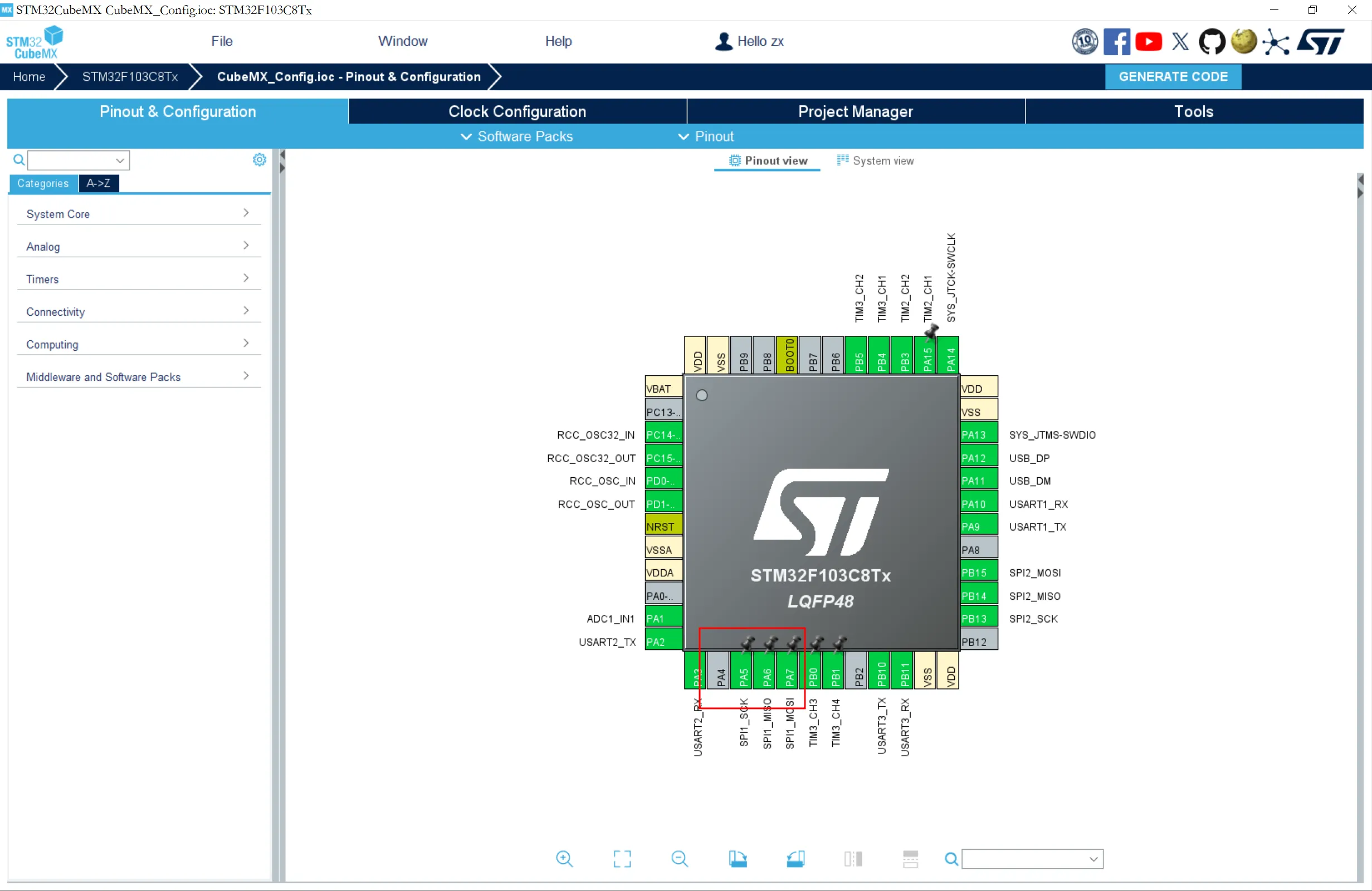Expand the System Core category

tap(138, 214)
